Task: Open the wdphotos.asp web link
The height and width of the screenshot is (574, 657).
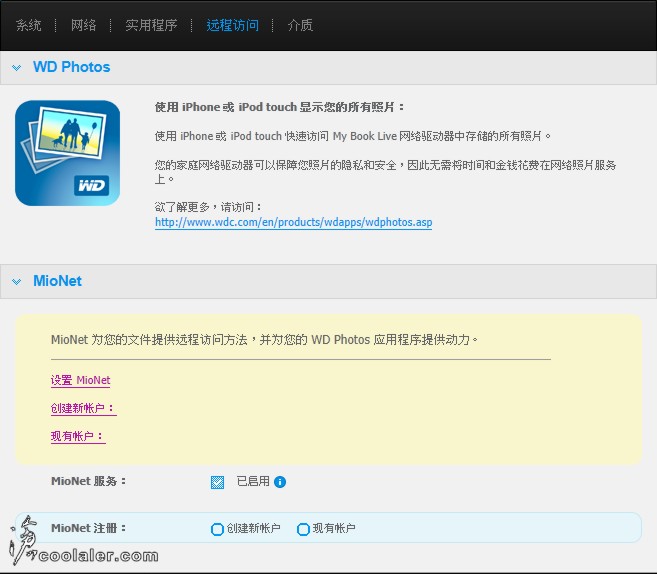Action: [294, 222]
